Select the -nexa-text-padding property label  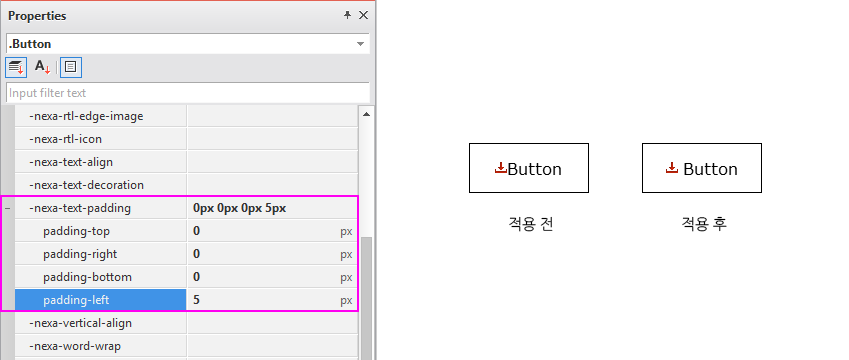pos(80,208)
